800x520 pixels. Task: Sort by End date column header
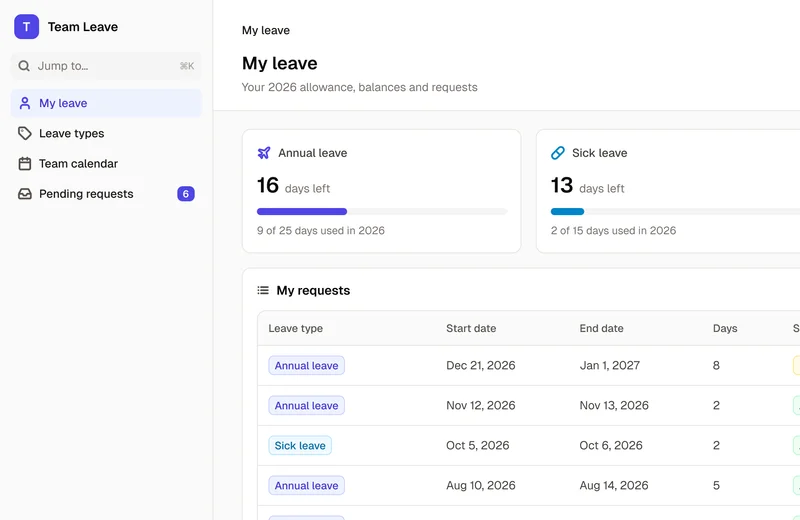(601, 328)
